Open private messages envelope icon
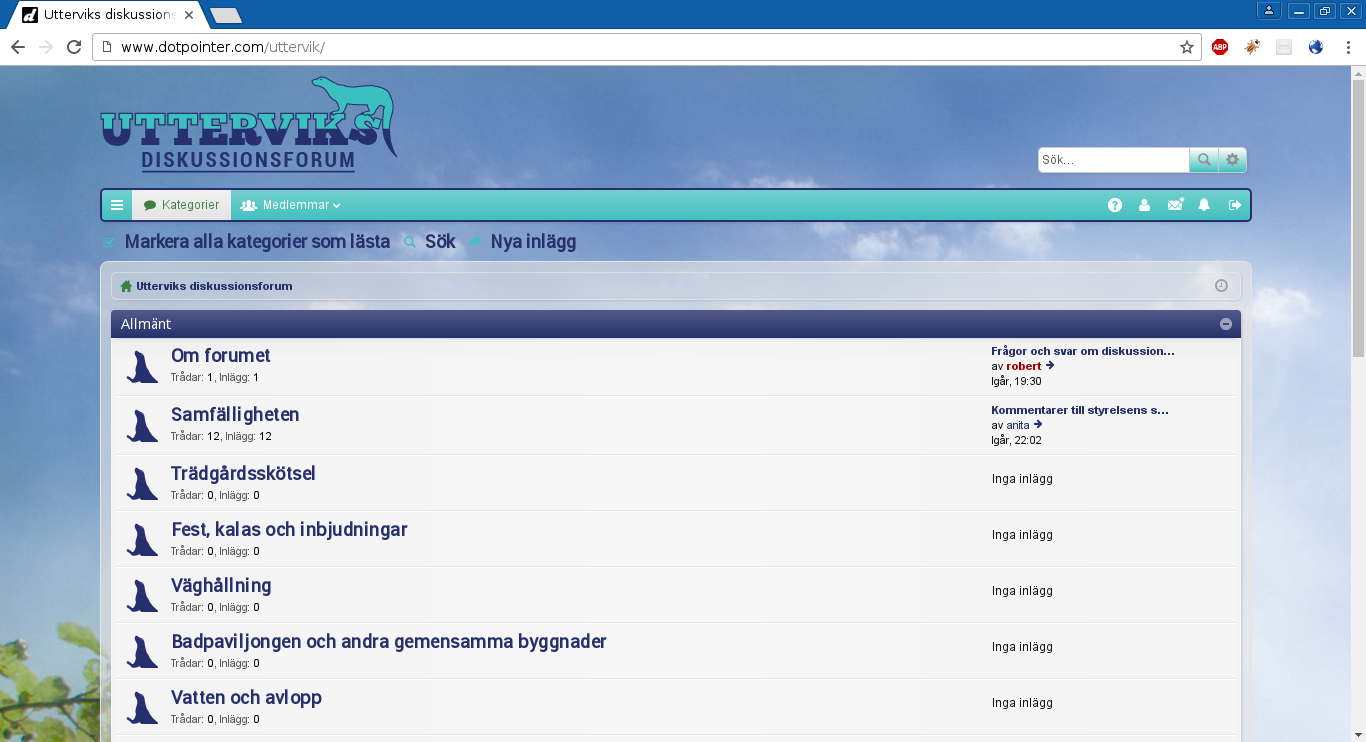This screenshot has width=1366, height=742. point(1175,205)
